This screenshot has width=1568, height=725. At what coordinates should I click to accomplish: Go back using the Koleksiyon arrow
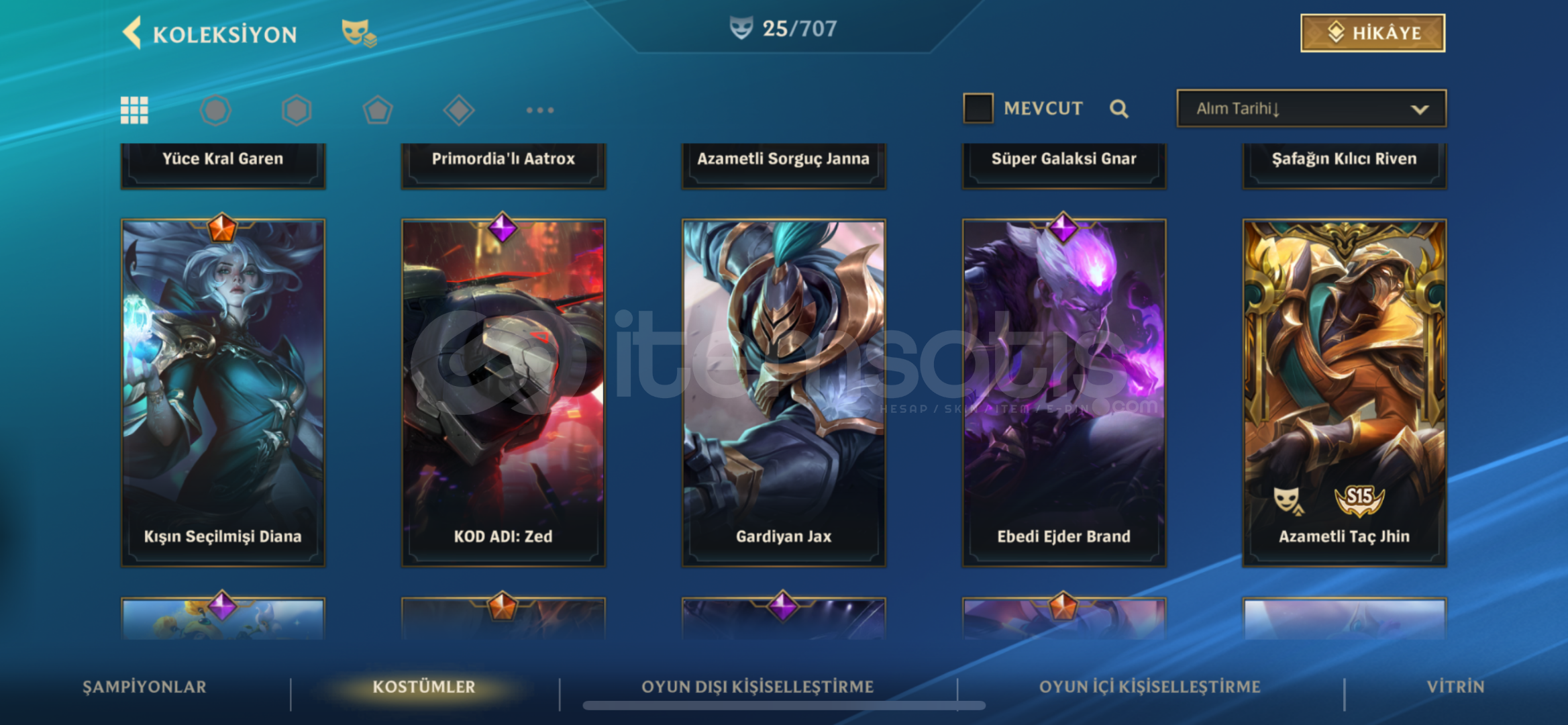[x=132, y=32]
